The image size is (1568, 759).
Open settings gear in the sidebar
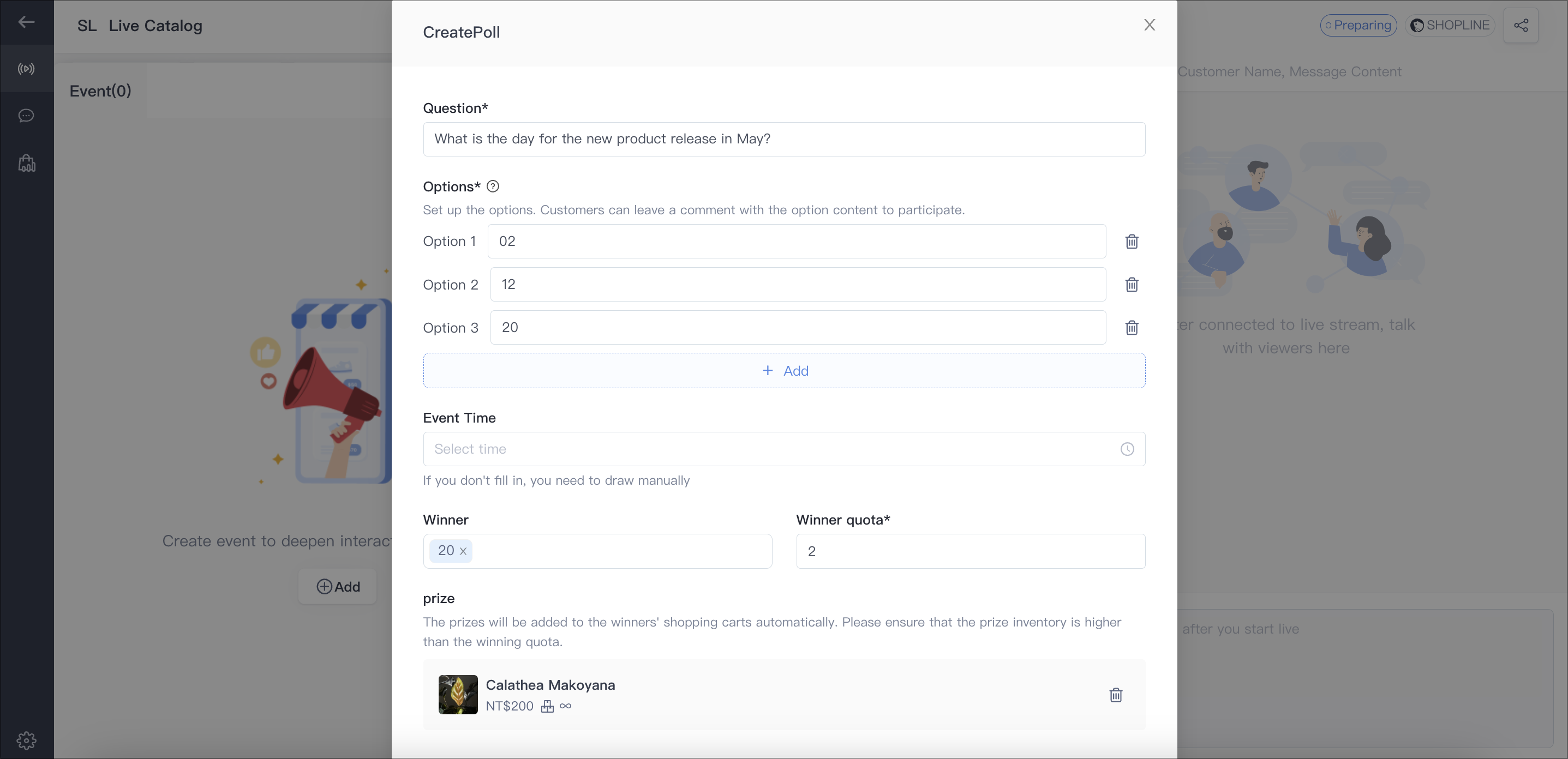tap(26, 740)
